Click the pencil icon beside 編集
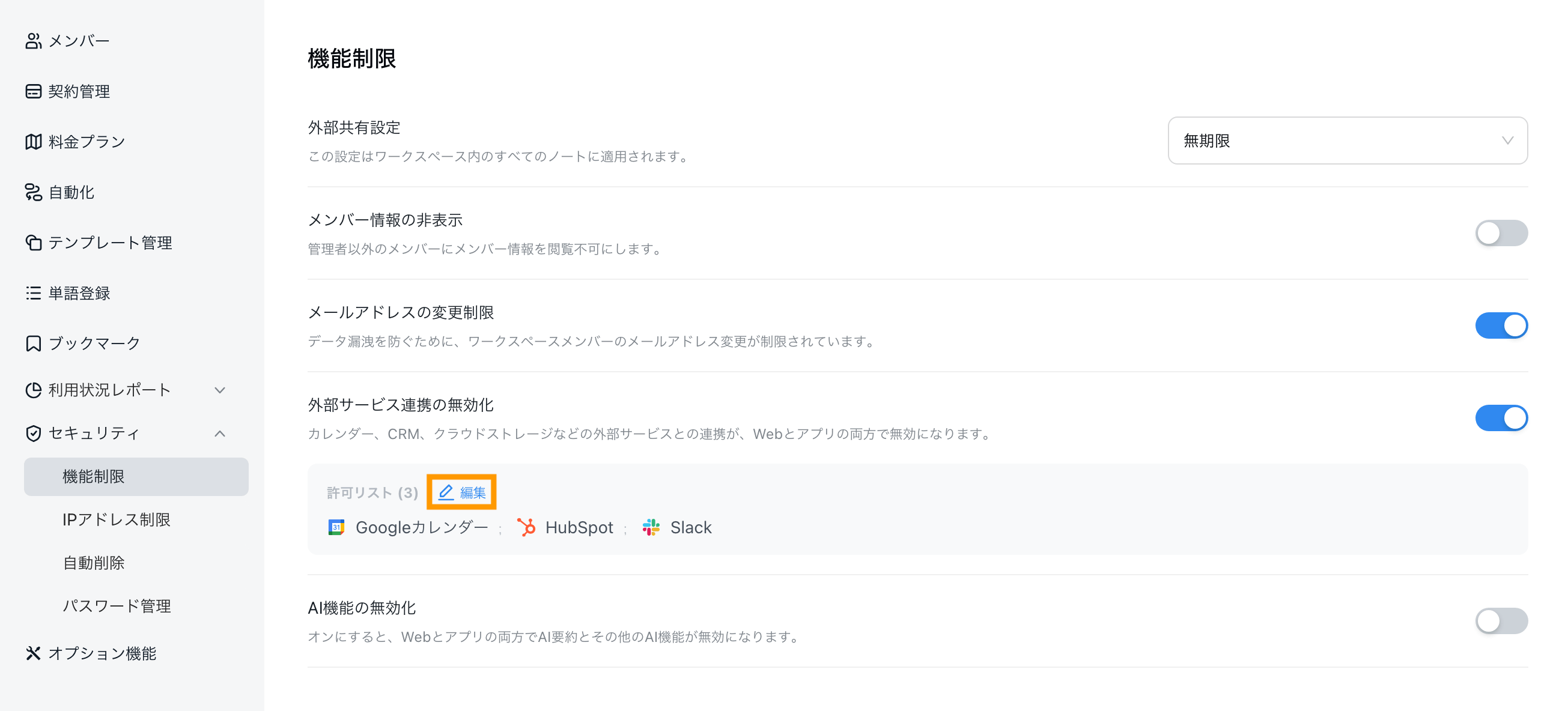The width and height of the screenshot is (1568, 711). [x=446, y=492]
